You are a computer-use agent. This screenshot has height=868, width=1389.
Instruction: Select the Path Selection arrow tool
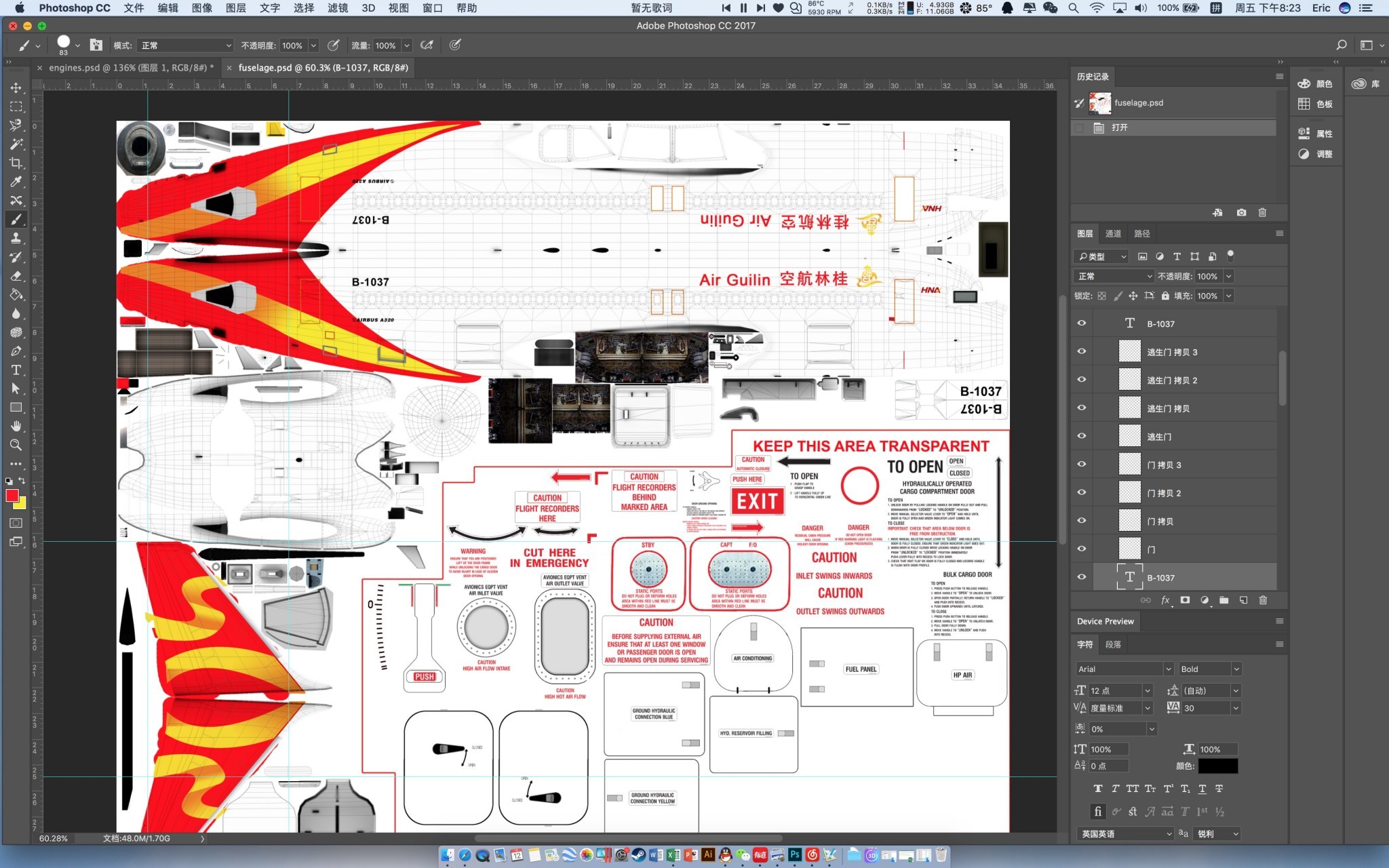[x=16, y=389]
